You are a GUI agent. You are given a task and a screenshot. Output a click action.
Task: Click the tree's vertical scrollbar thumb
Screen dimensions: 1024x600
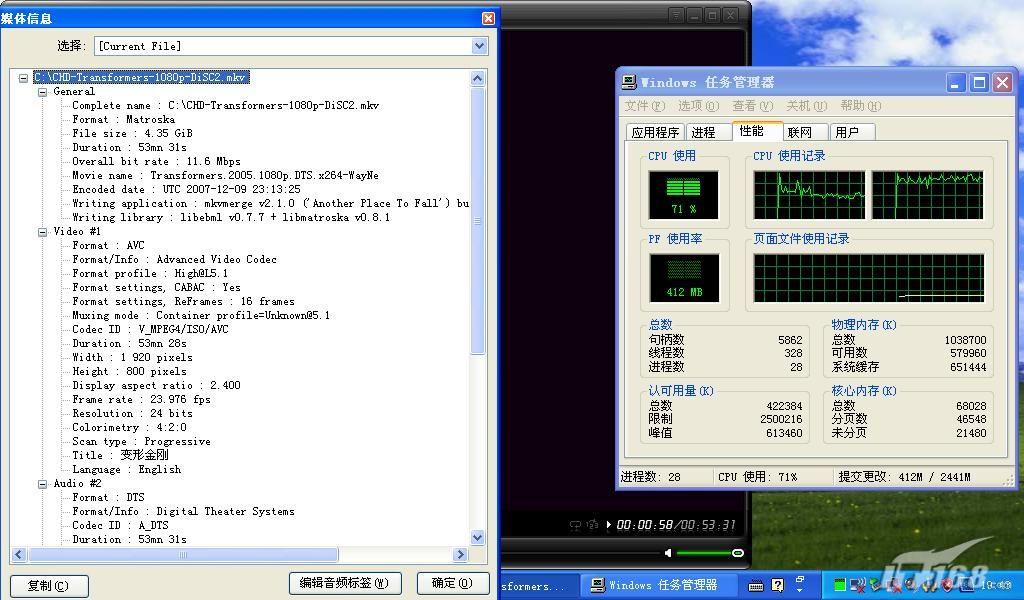pos(477,221)
